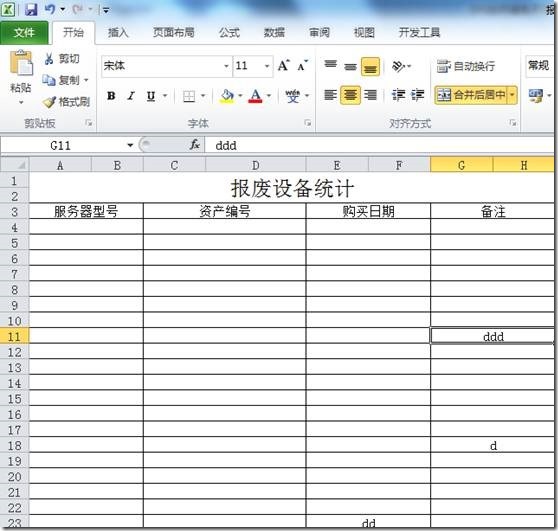This screenshot has height=531, width=558.
Task: Open clipboard group dialog launcher
Action: coord(89,123)
